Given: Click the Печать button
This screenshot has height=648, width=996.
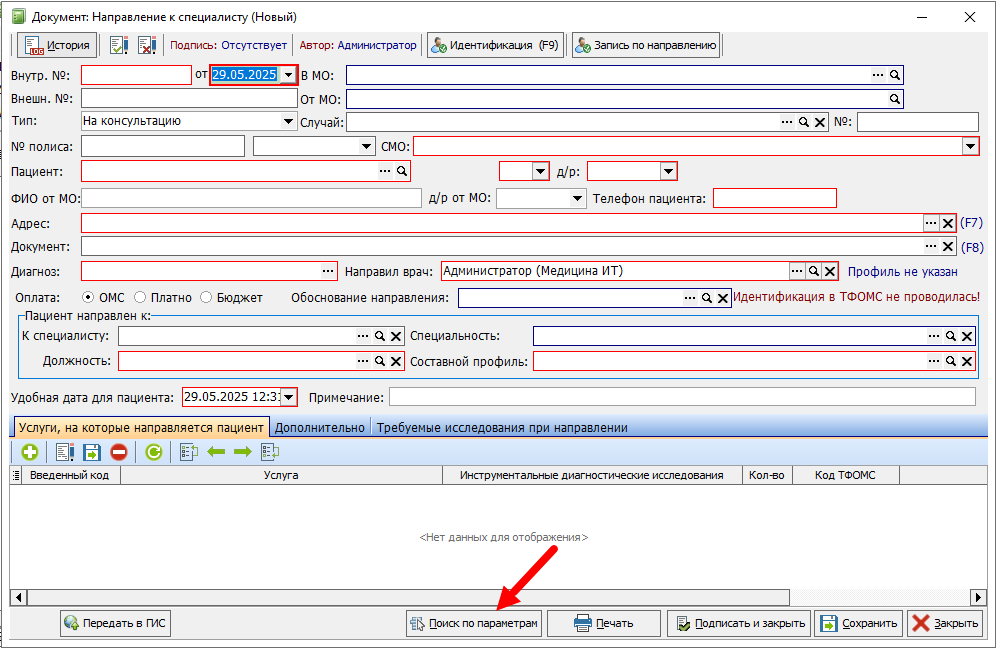Looking at the screenshot, I should [603, 623].
